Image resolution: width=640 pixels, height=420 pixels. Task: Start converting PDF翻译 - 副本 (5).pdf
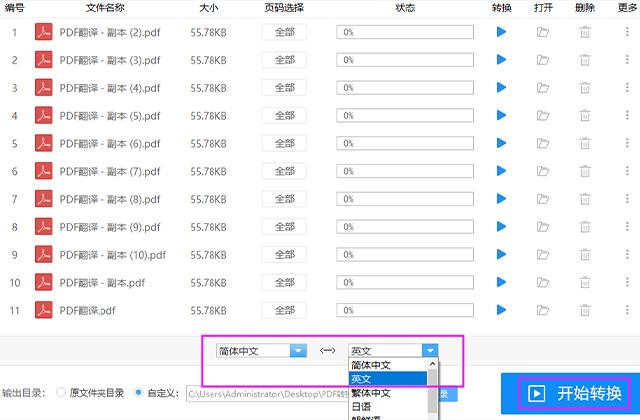501,115
